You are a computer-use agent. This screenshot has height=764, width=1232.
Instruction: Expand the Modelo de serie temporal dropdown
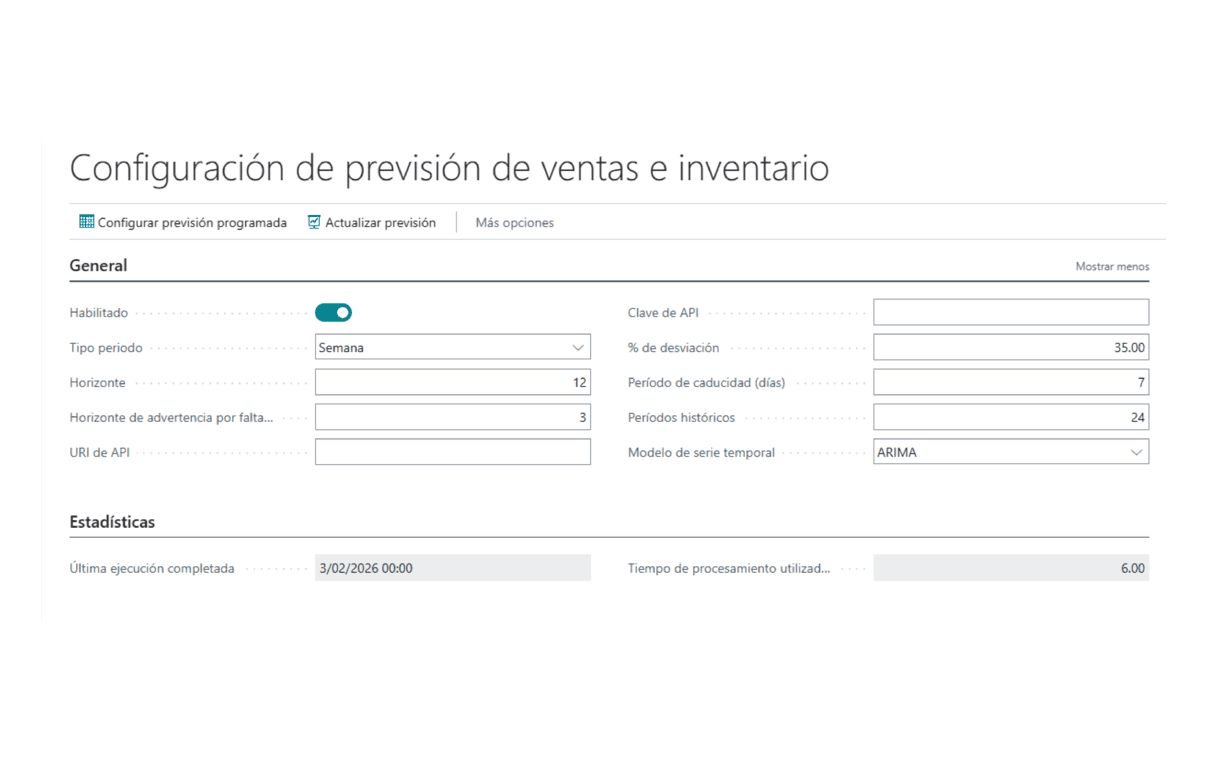point(1010,452)
